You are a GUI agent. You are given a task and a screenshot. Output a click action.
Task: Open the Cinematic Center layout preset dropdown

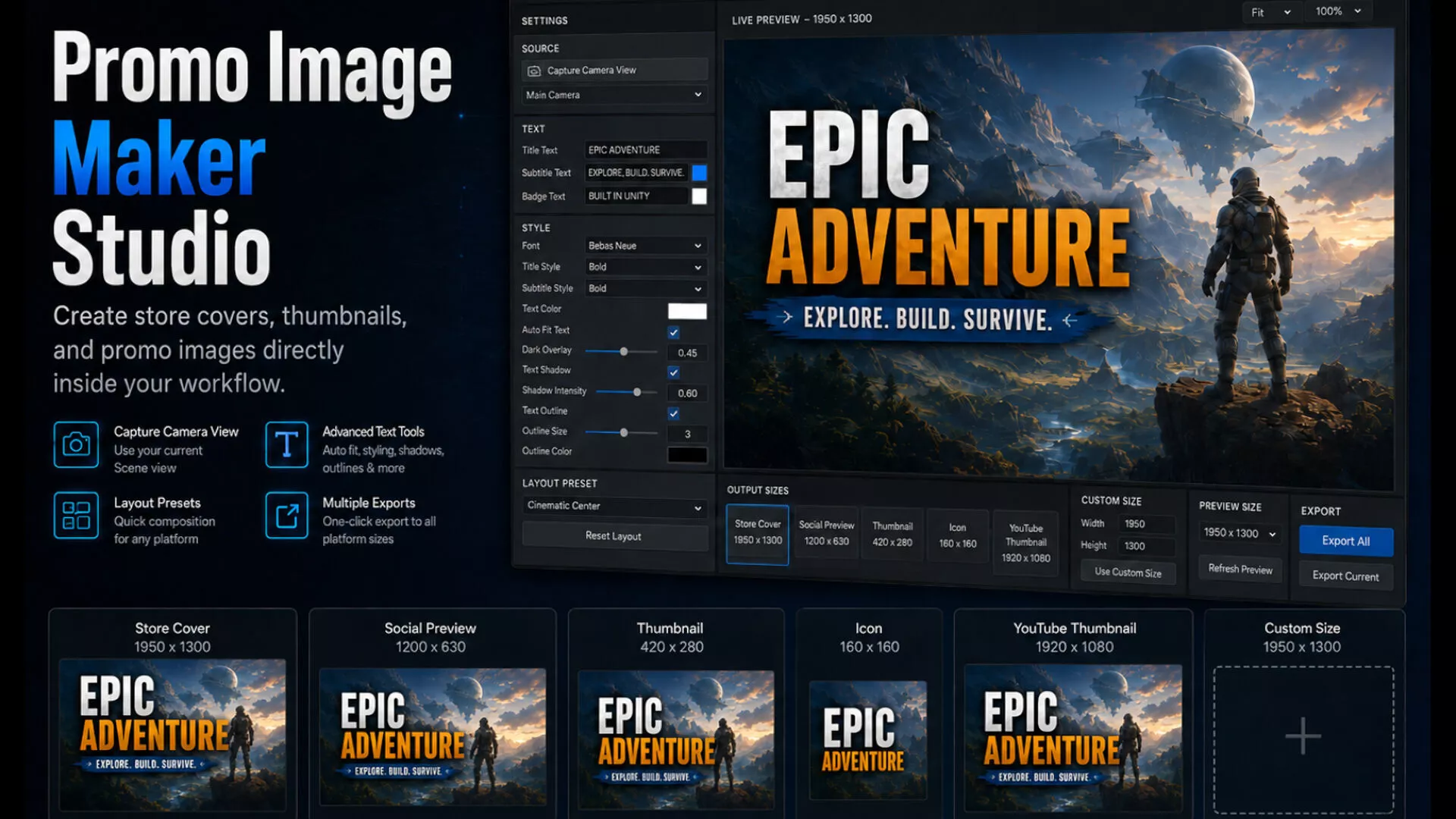(615, 507)
